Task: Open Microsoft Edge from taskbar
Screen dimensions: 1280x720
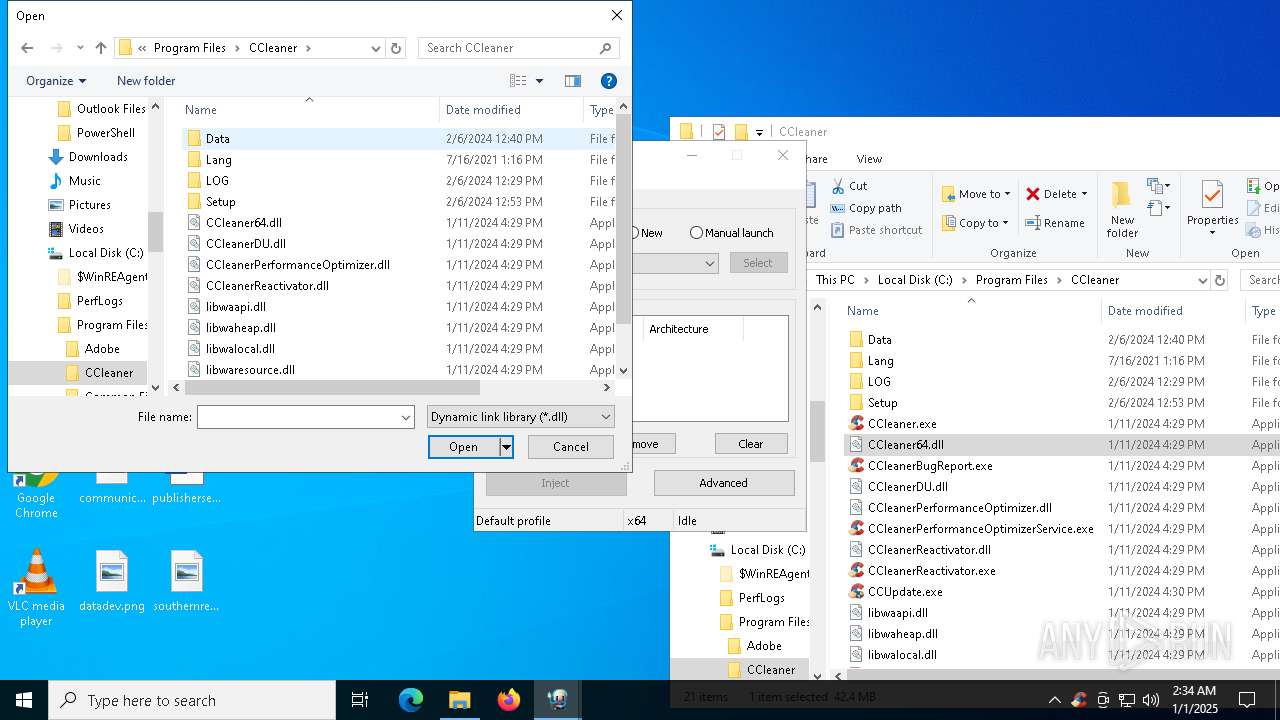Action: pos(411,700)
